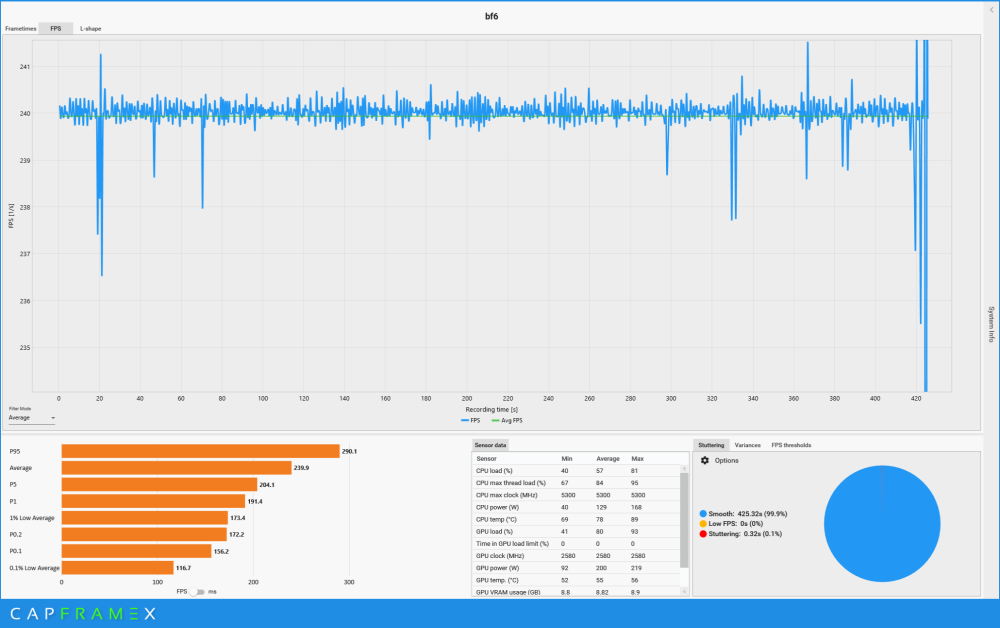The width and height of the screenshot is (1000, 628).
Task: Open the FPS thresholds tab
Action: 791,445
